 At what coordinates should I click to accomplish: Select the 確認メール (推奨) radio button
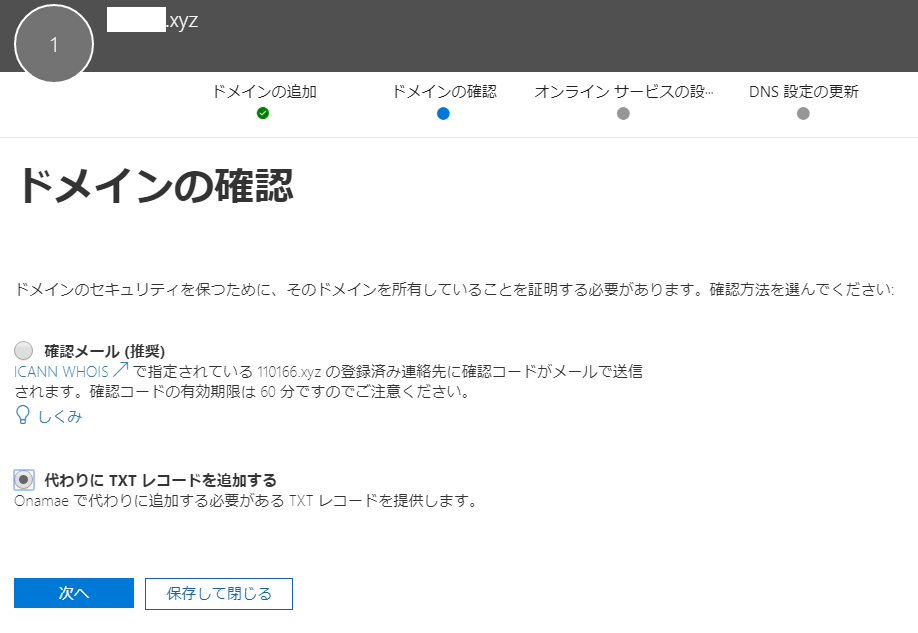pyautogui.click(x=23, y=351)
